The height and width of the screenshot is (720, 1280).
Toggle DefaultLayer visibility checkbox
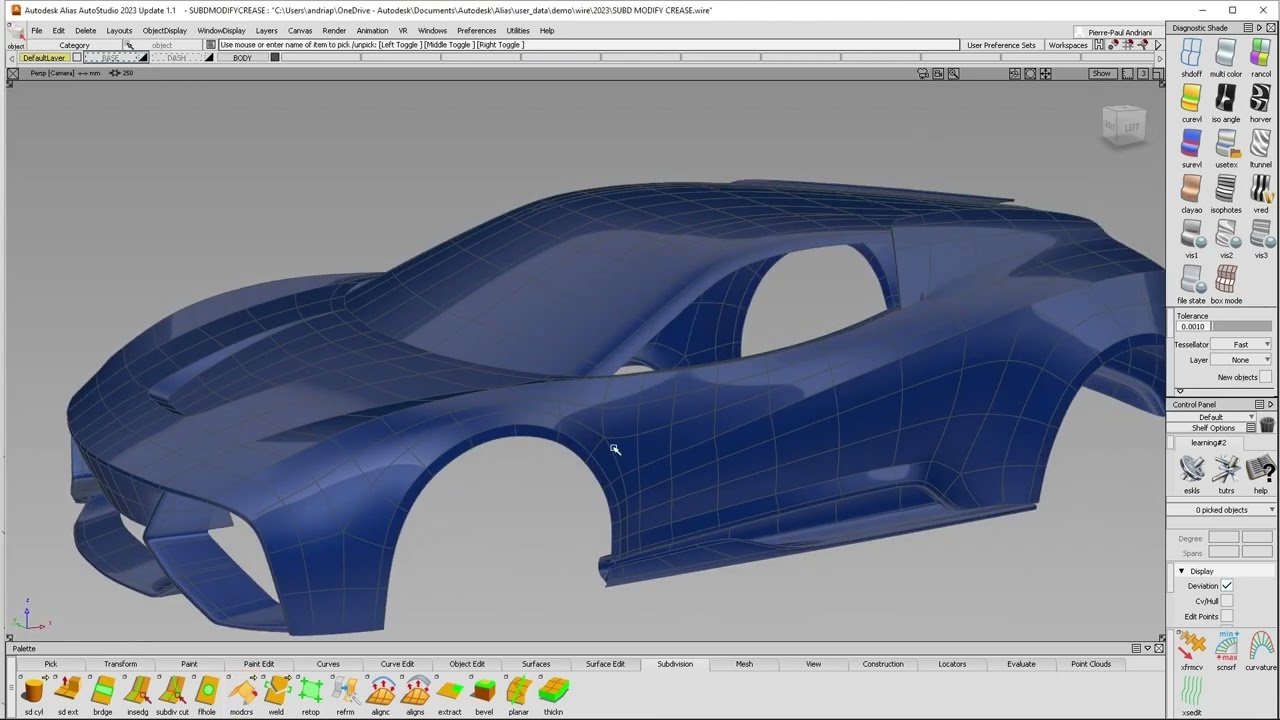[76, 58]
